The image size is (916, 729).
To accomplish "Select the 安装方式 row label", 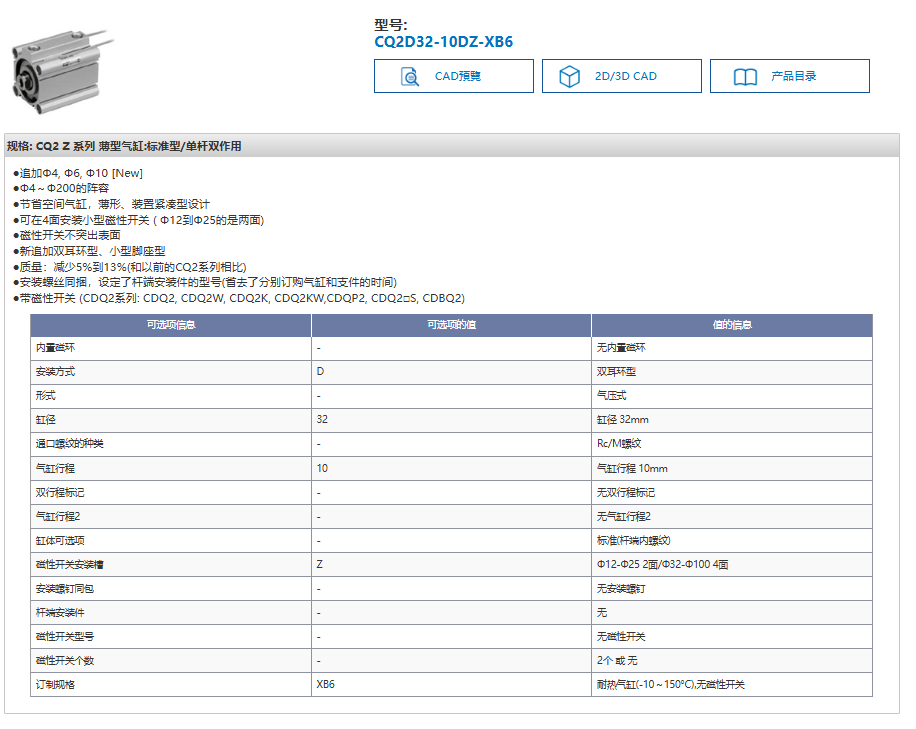I will 56,372.
